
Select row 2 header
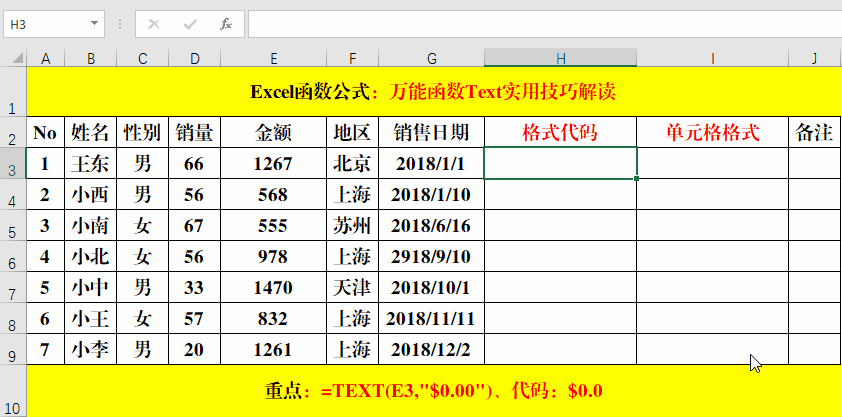[x=13, y=132]
